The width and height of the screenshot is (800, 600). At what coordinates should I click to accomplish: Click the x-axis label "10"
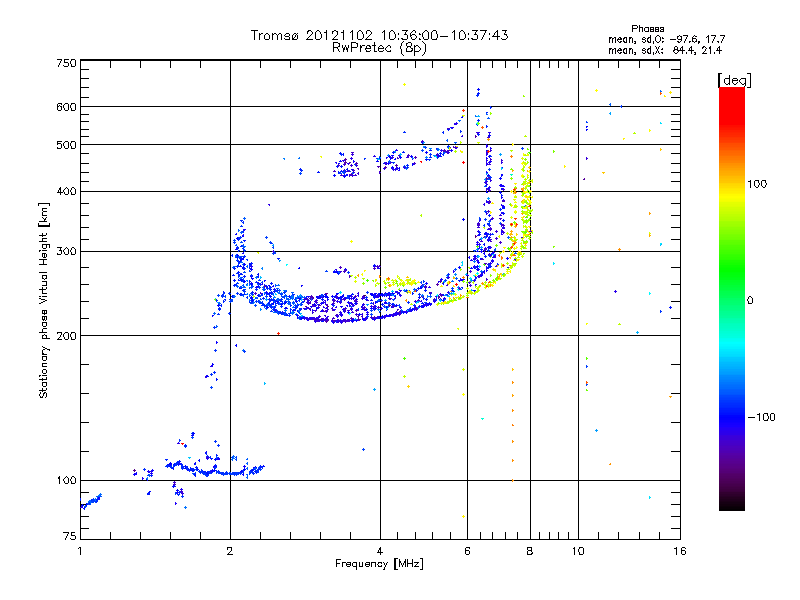click(x=578, y=551)
